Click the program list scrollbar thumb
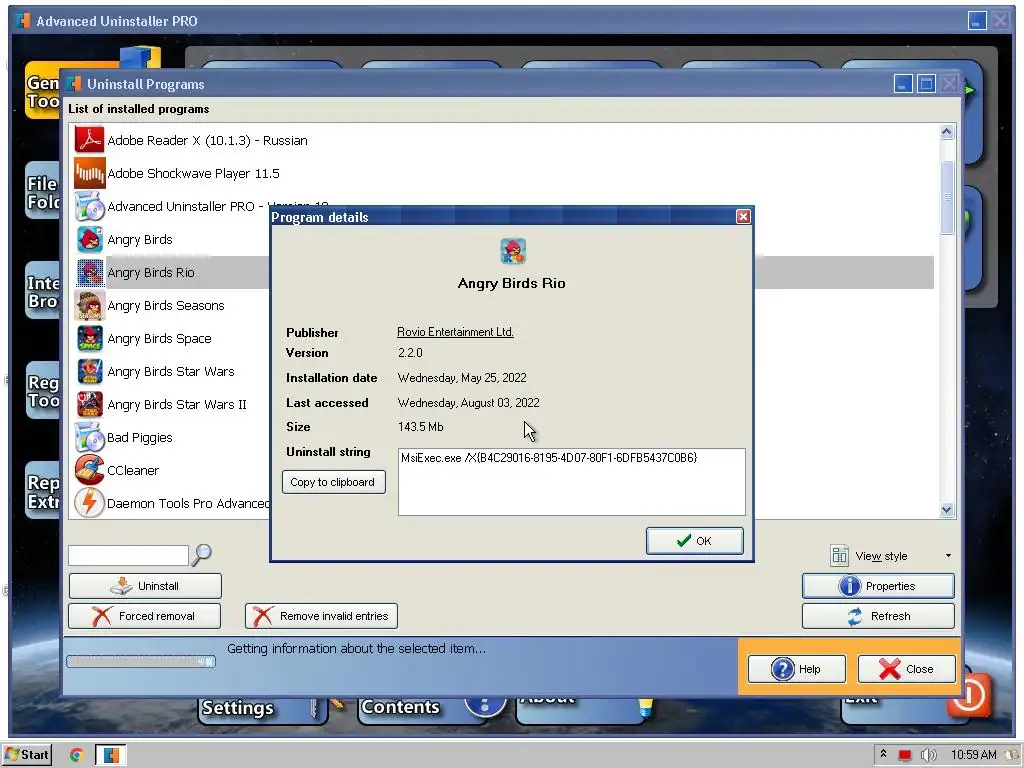1024x768 pixels. coord(947,197)
